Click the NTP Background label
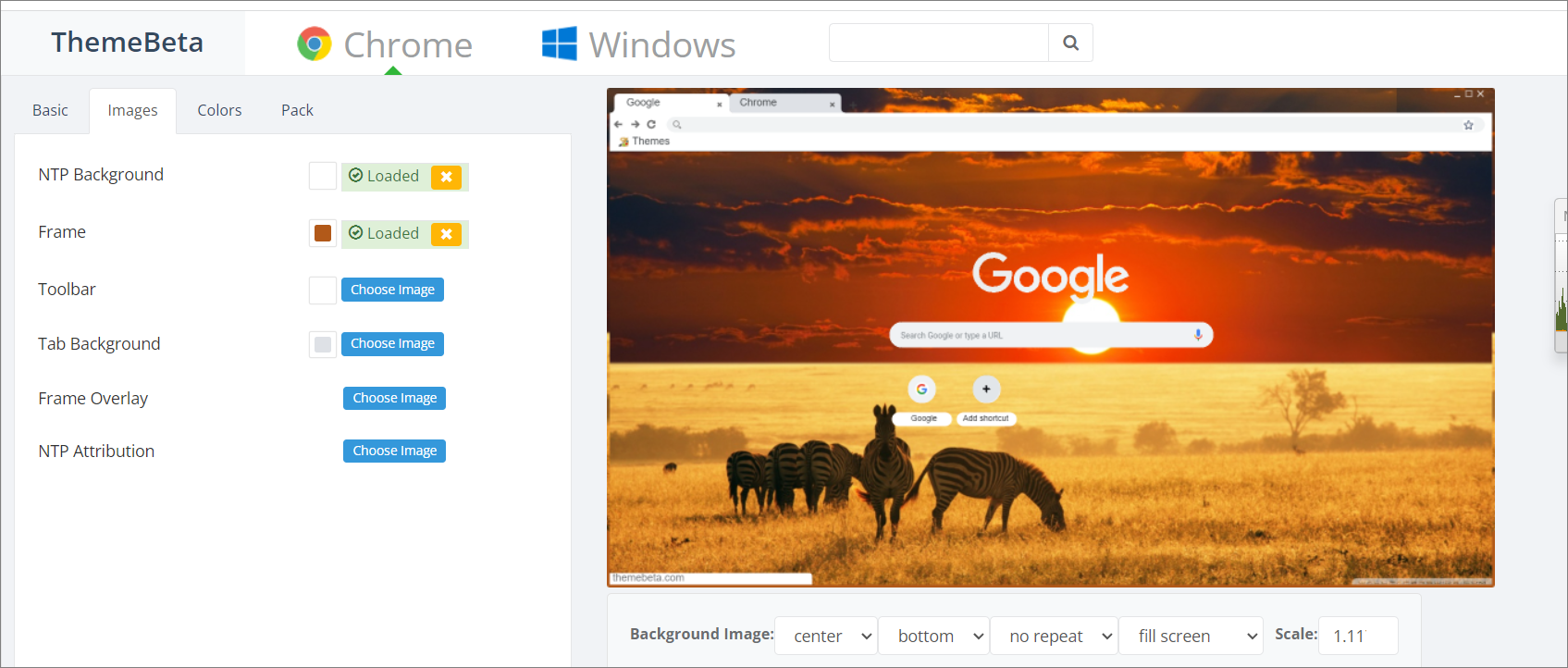 (101, 175)
